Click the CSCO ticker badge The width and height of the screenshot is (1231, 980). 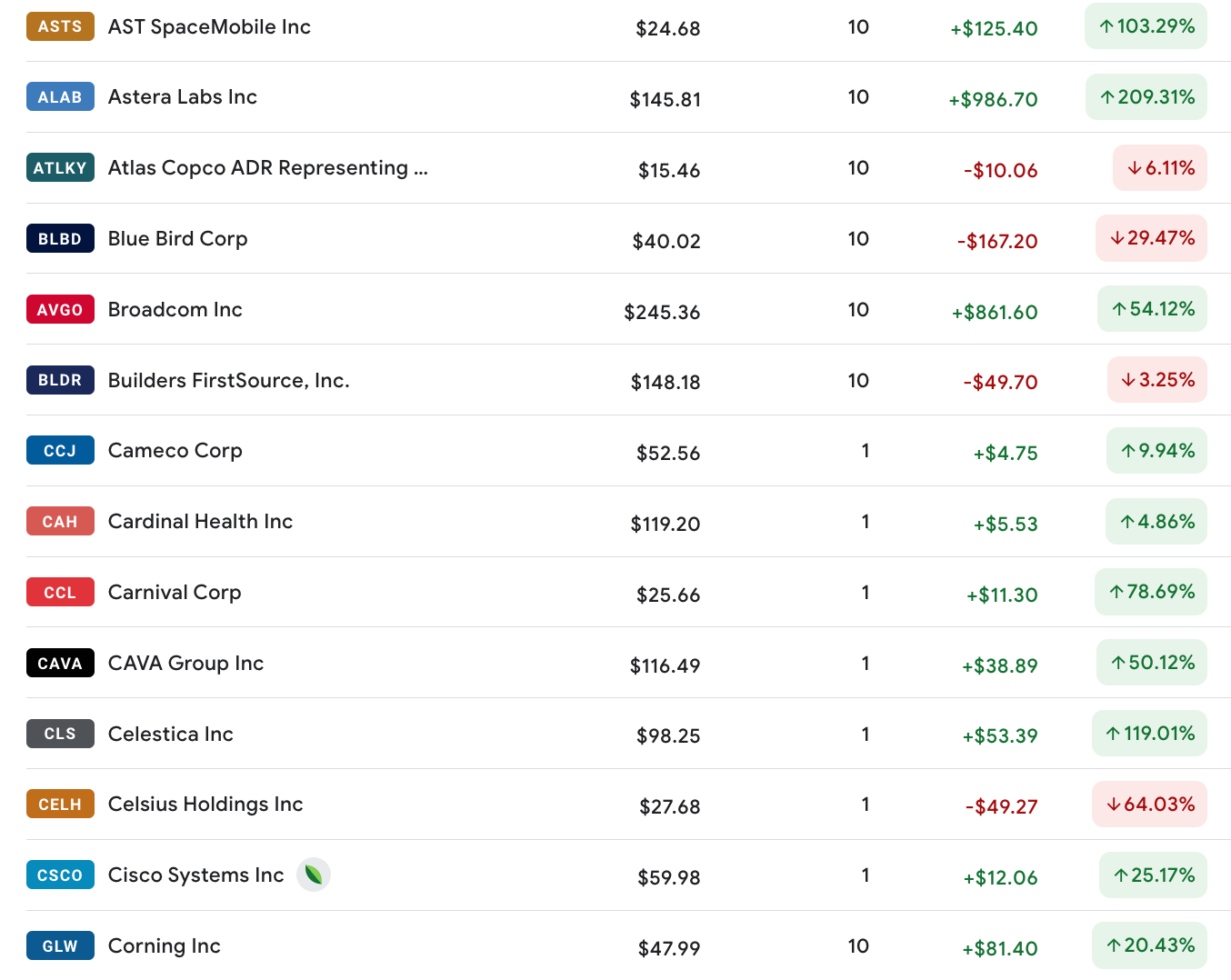tap(60, 875)
